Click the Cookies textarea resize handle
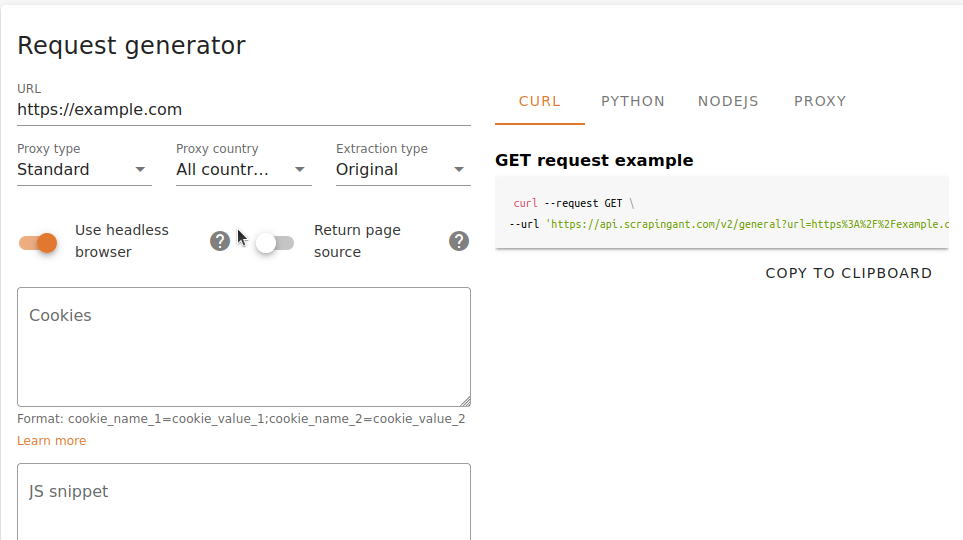963x540 pixels. click(x=465, y=400)
